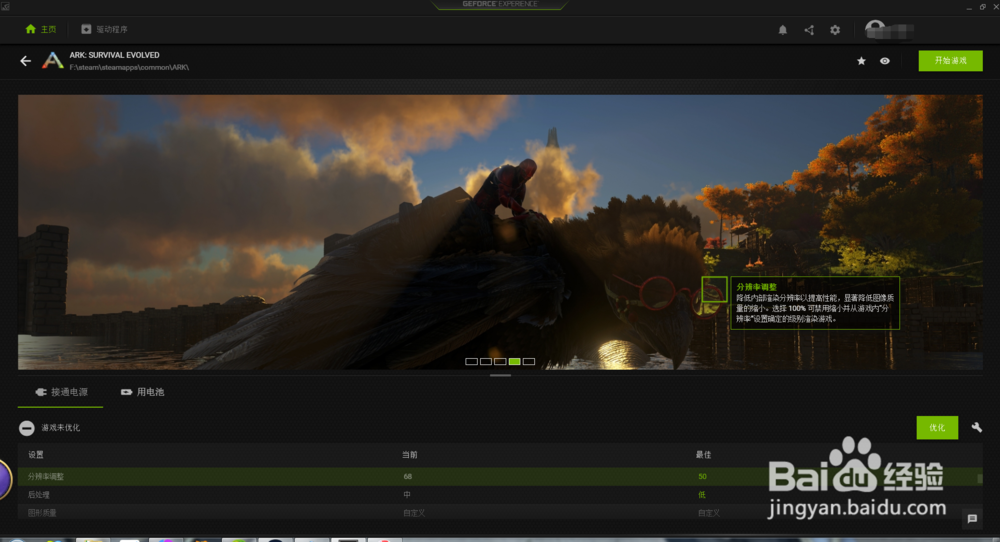Open the feedback chat icon at bottom right
This screenshot has height=542, width=1000.
pyautogui.click(x=972, y=518)
